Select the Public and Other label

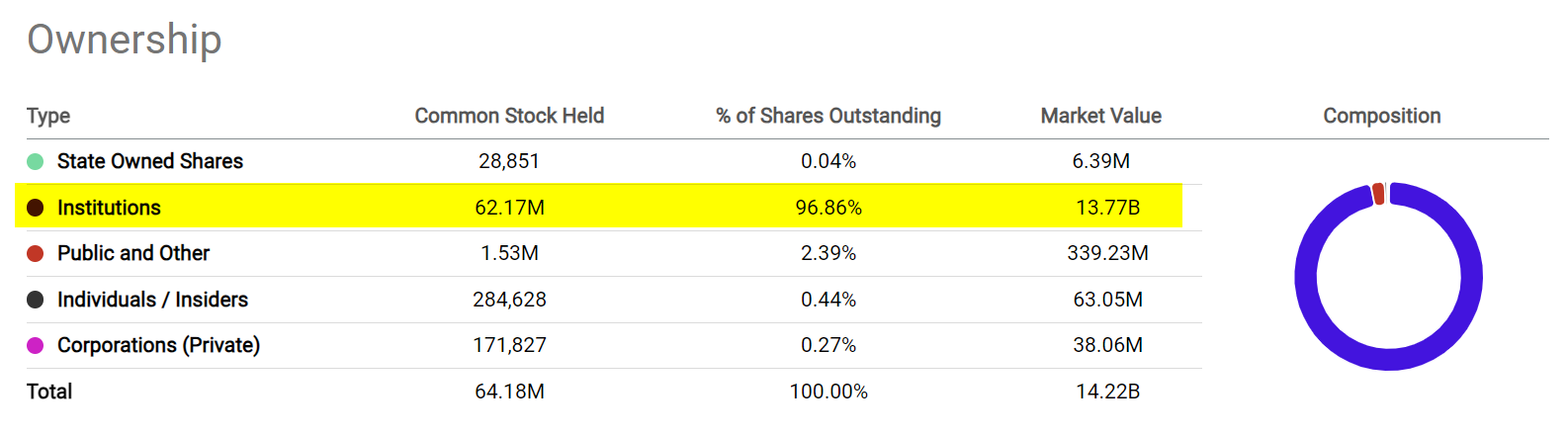click(133, 253)
